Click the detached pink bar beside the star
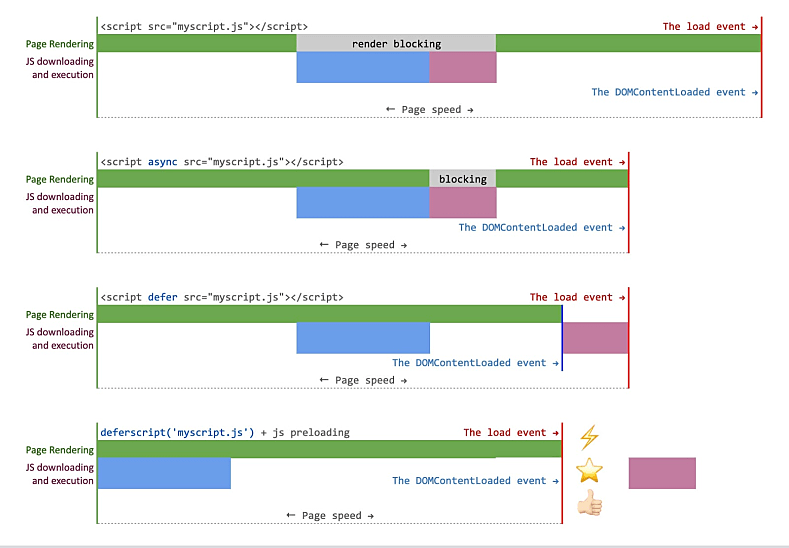This screenshot has height=548, width=789. (x=662, y=473)
